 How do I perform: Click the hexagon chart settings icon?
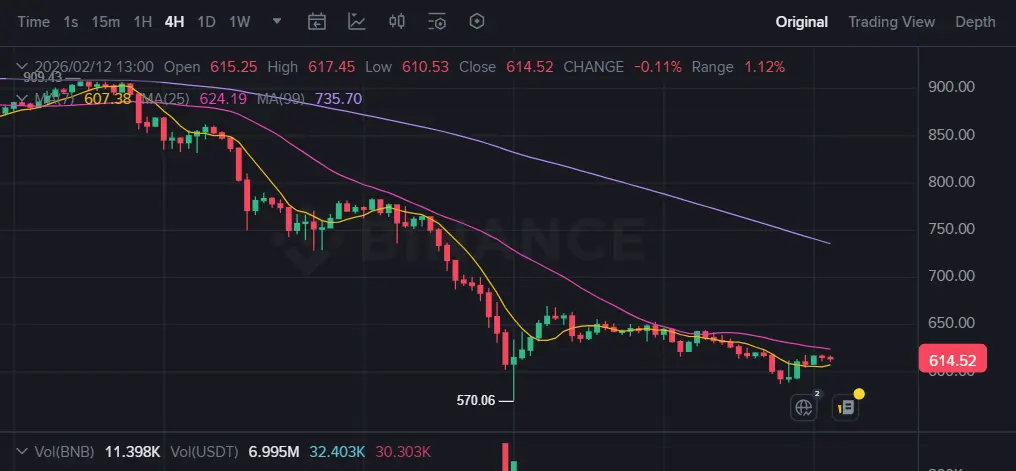pyautogui.click(x=477, y=21)
